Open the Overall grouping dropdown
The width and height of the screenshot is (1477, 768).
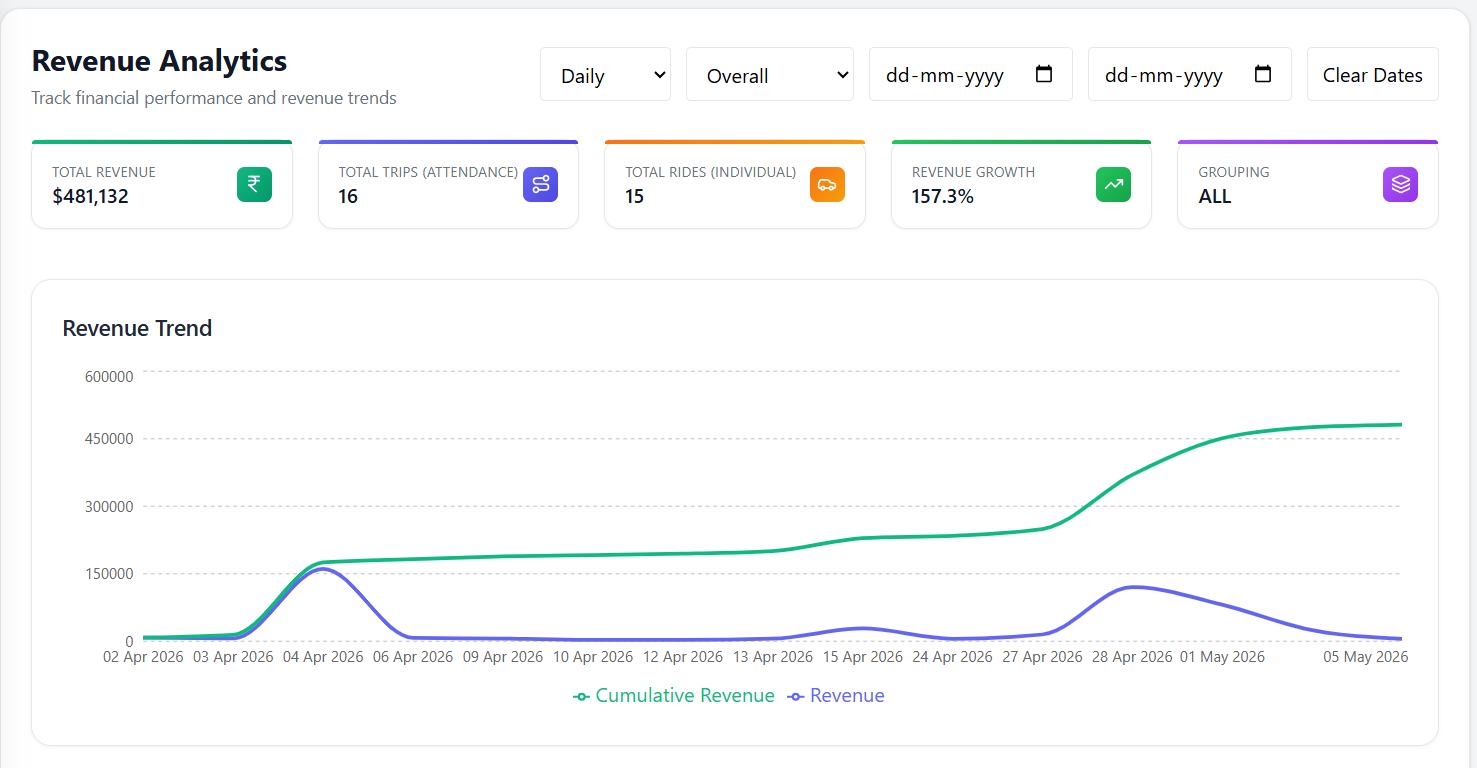pyautogui.click(x=770, y=74)
